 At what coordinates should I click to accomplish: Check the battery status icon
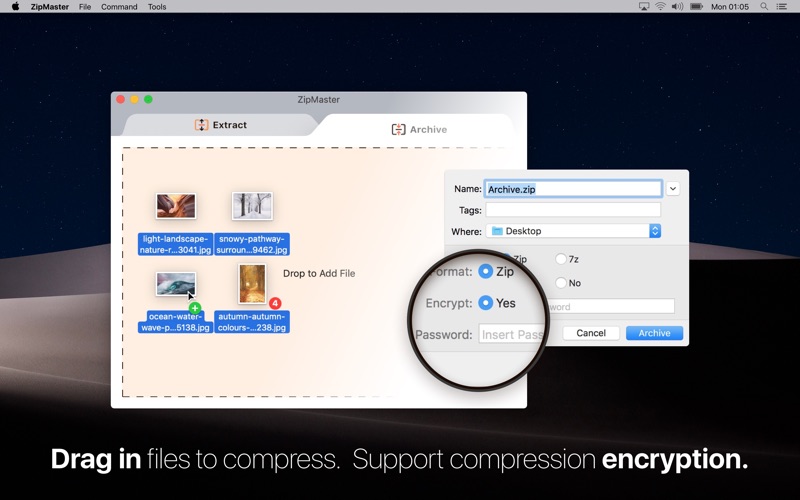(x=696, y=7)
